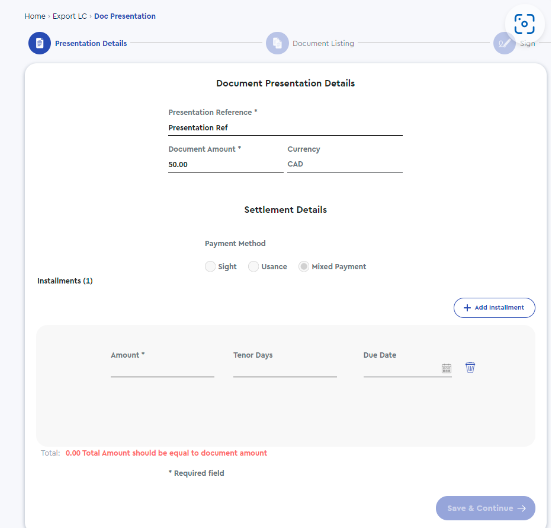Focus the installment Amount input field
The image size is (551, 528).
(162, 369)
